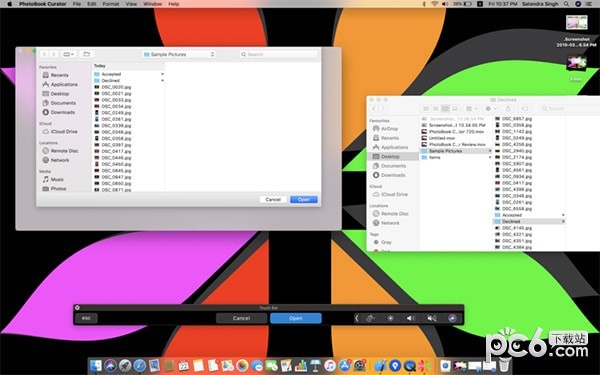This screenshot has width=600, height=375.
Task: Open view mode dropdown in Open dialog
Action: [x=68, y=54]
